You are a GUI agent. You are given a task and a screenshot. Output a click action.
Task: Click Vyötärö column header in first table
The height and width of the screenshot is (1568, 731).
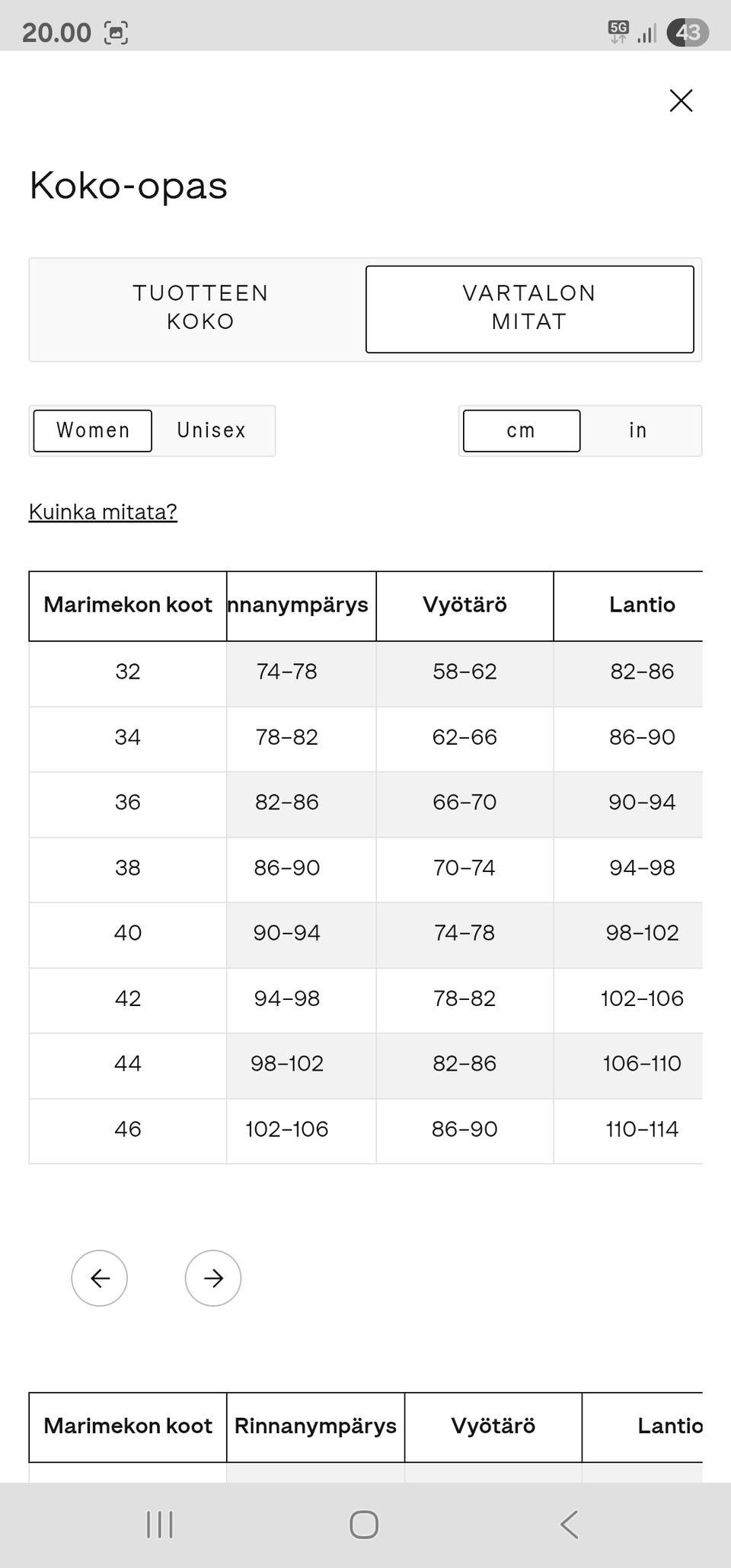tap(464, 605)
